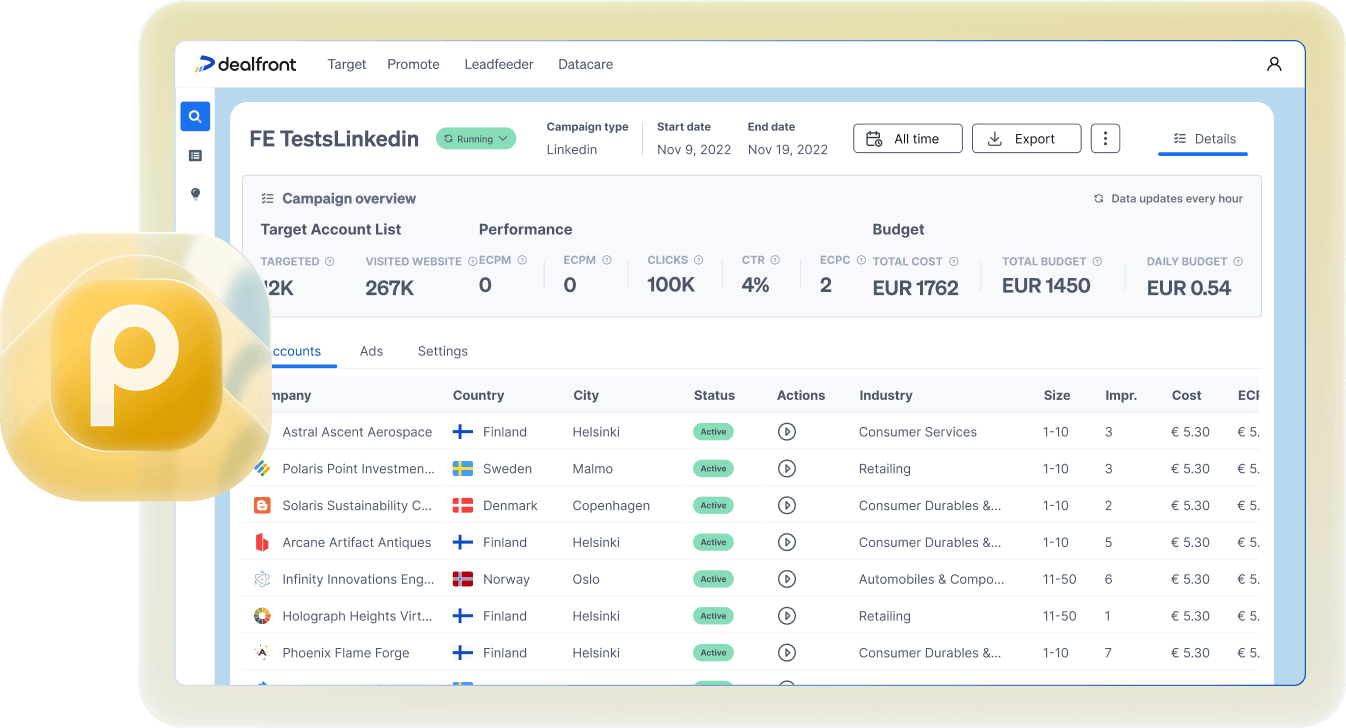This screenshot has width=1346, height=728.
Task: Sort by Cost column header
Action: click(1187, 395)
